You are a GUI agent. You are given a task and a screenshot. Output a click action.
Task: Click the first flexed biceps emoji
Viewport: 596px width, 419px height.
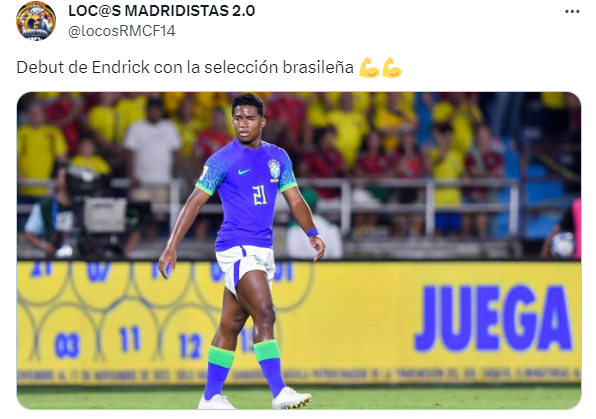369,68
